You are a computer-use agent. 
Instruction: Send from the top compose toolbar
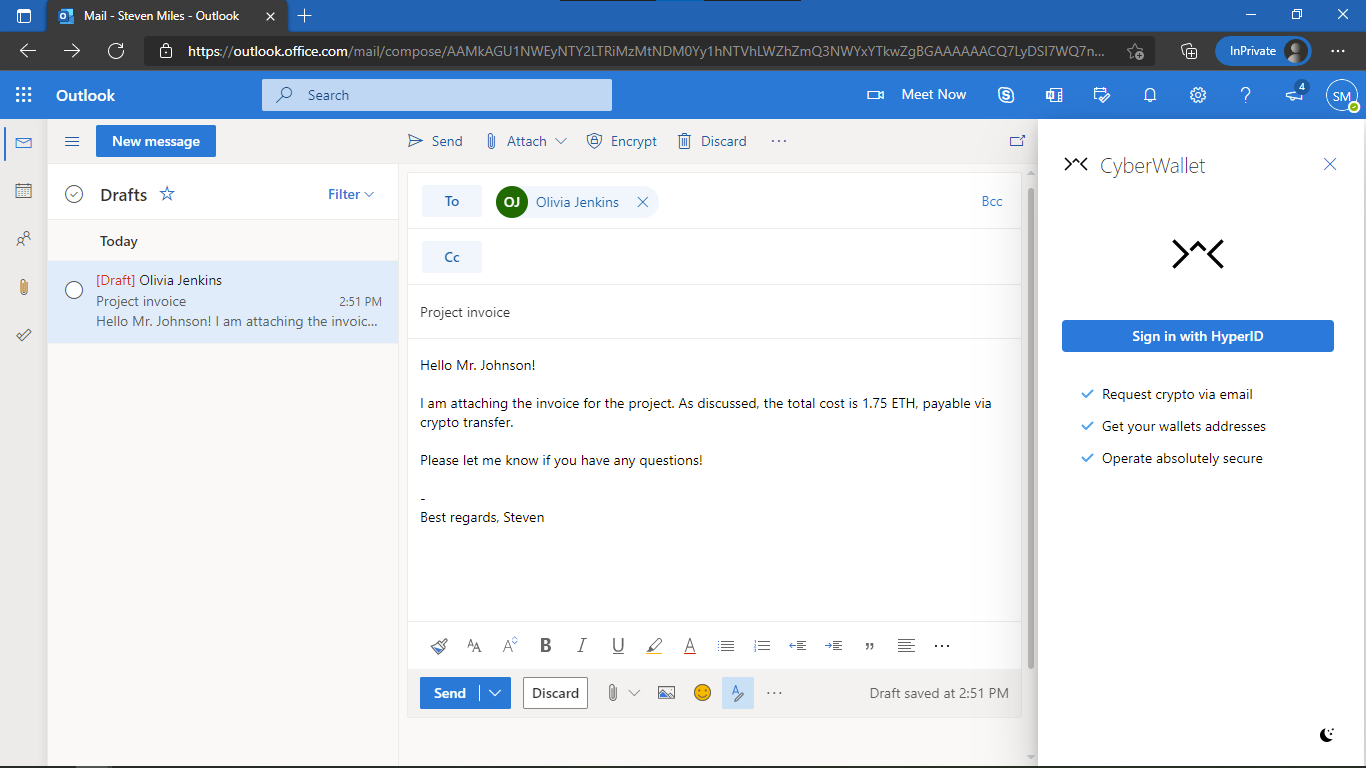tap(435, 141)
